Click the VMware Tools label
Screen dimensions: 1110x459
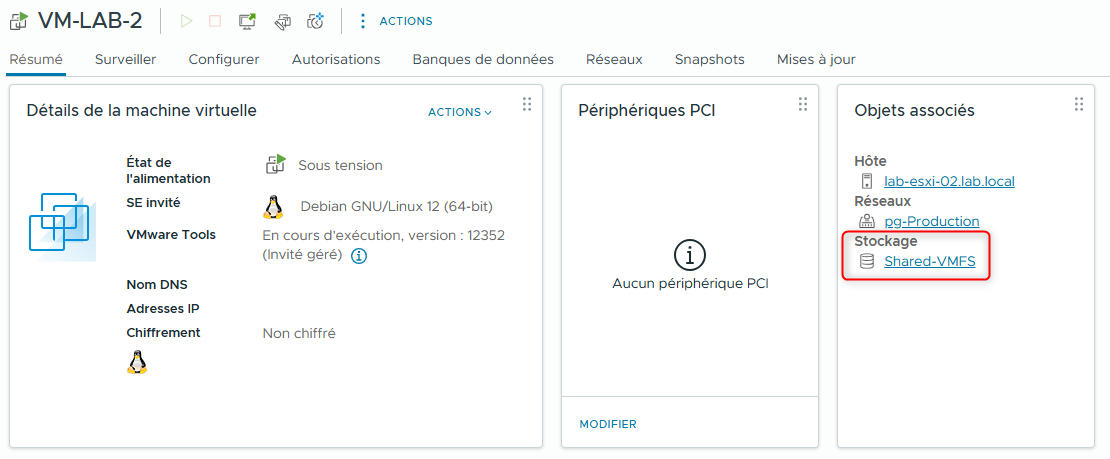tap(171, 234)
